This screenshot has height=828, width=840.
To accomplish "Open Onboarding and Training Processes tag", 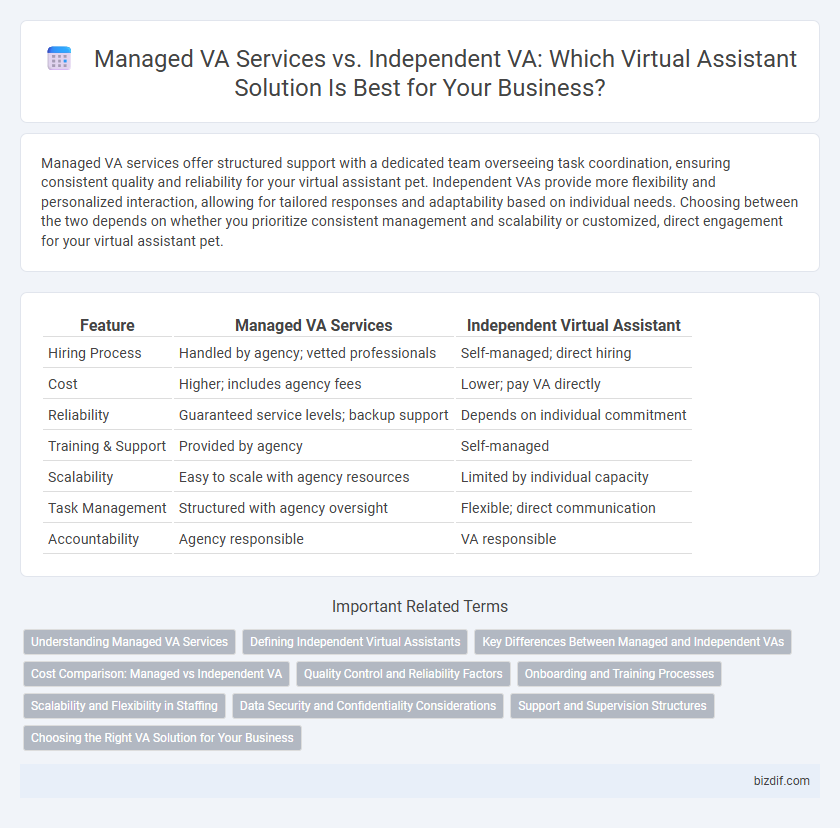I will pos(619,674).
